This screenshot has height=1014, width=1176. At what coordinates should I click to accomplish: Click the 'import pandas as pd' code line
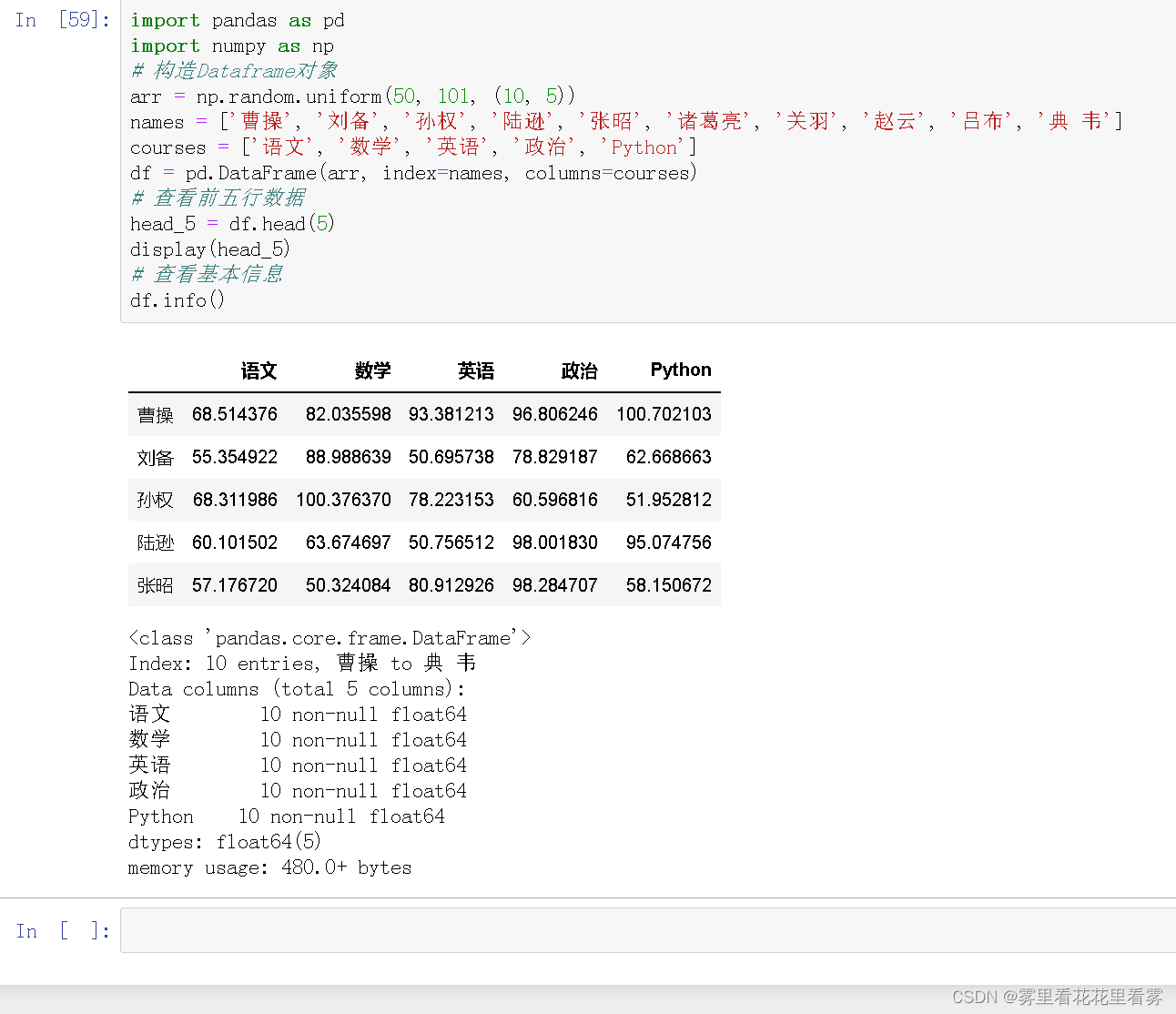238,20
